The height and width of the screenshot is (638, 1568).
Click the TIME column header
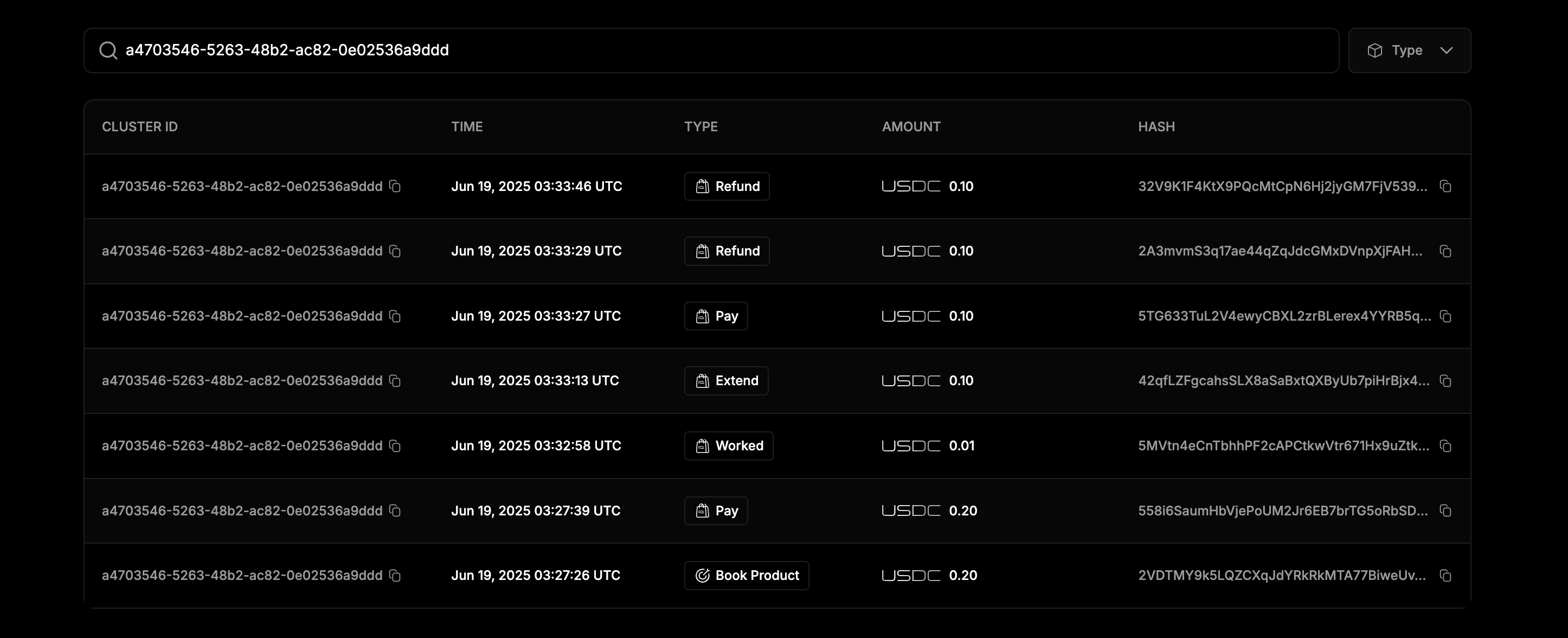click(467, 126)
